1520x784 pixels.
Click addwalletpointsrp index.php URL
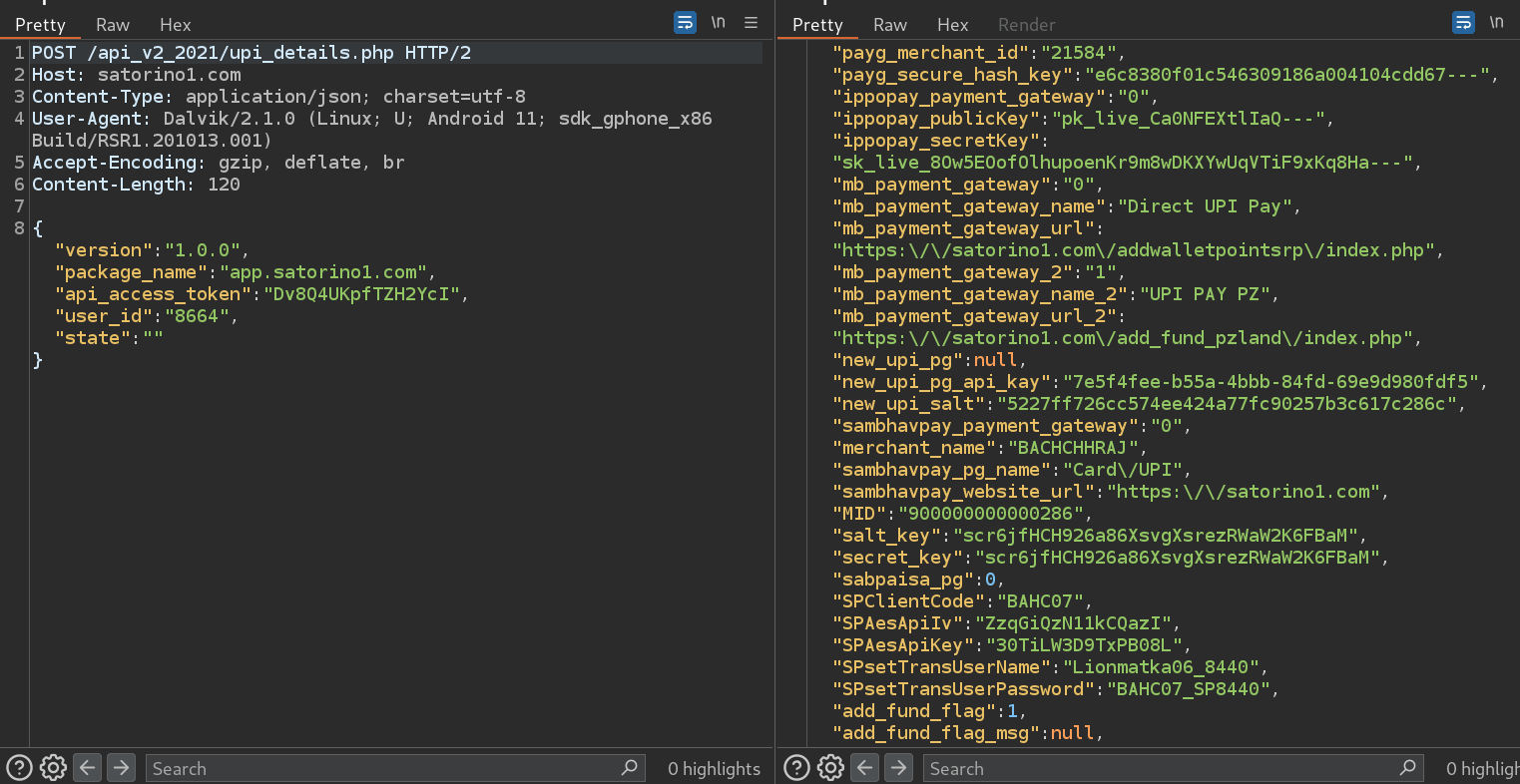point(1133,250)
